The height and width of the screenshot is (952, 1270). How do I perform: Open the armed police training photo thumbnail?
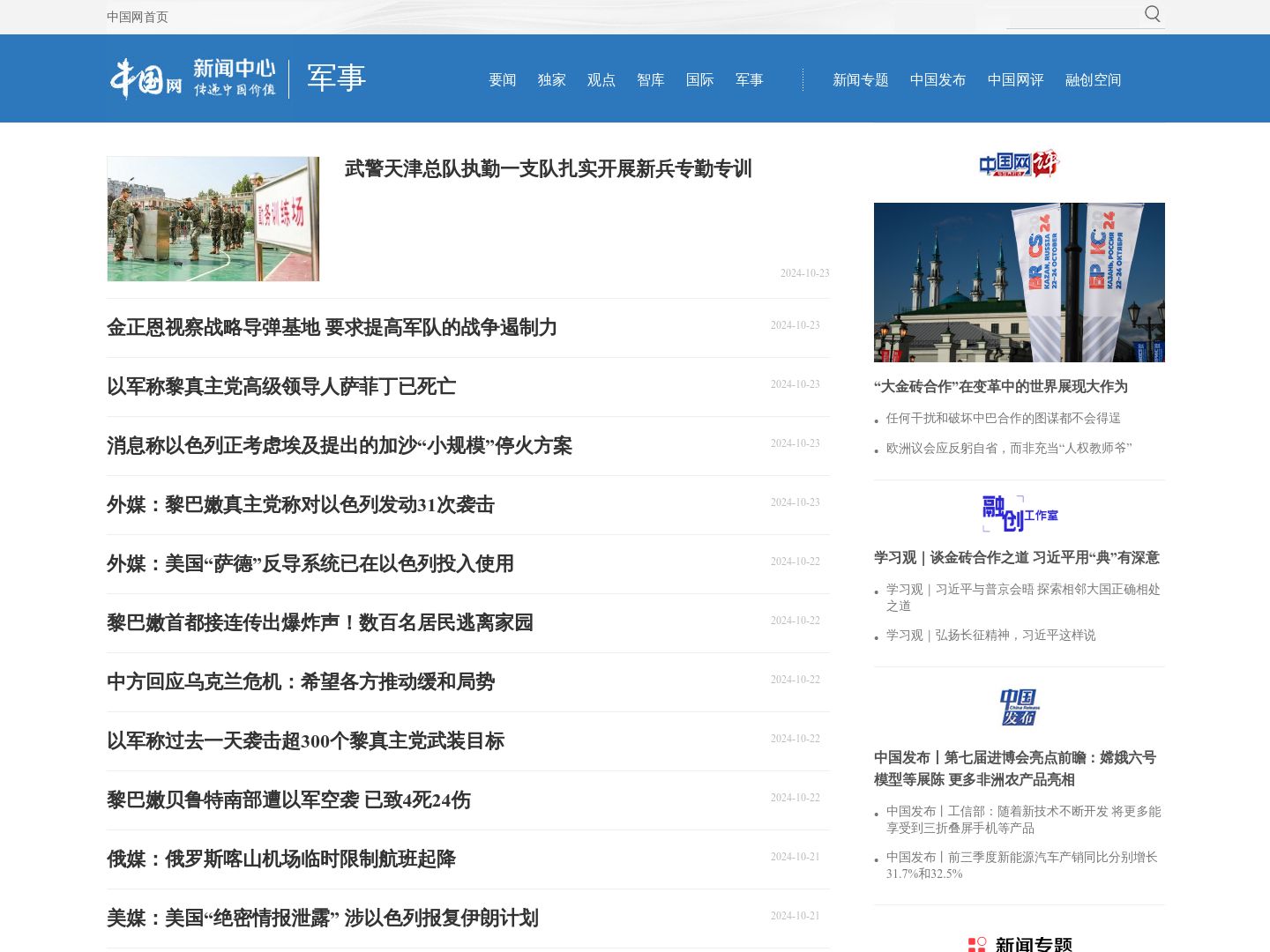click(213, 219)
